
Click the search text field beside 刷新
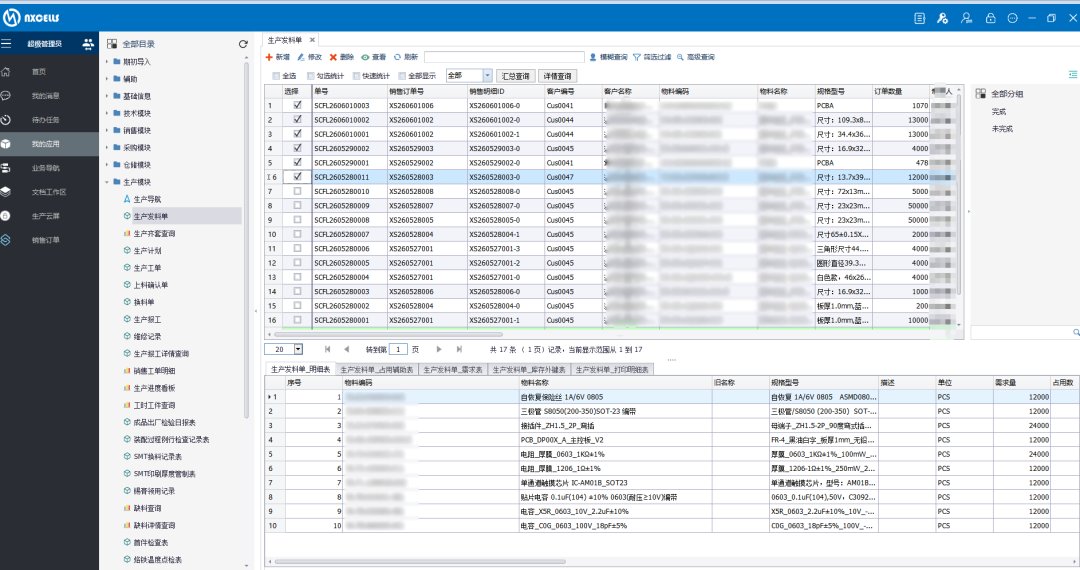click(x=504, y=57)
